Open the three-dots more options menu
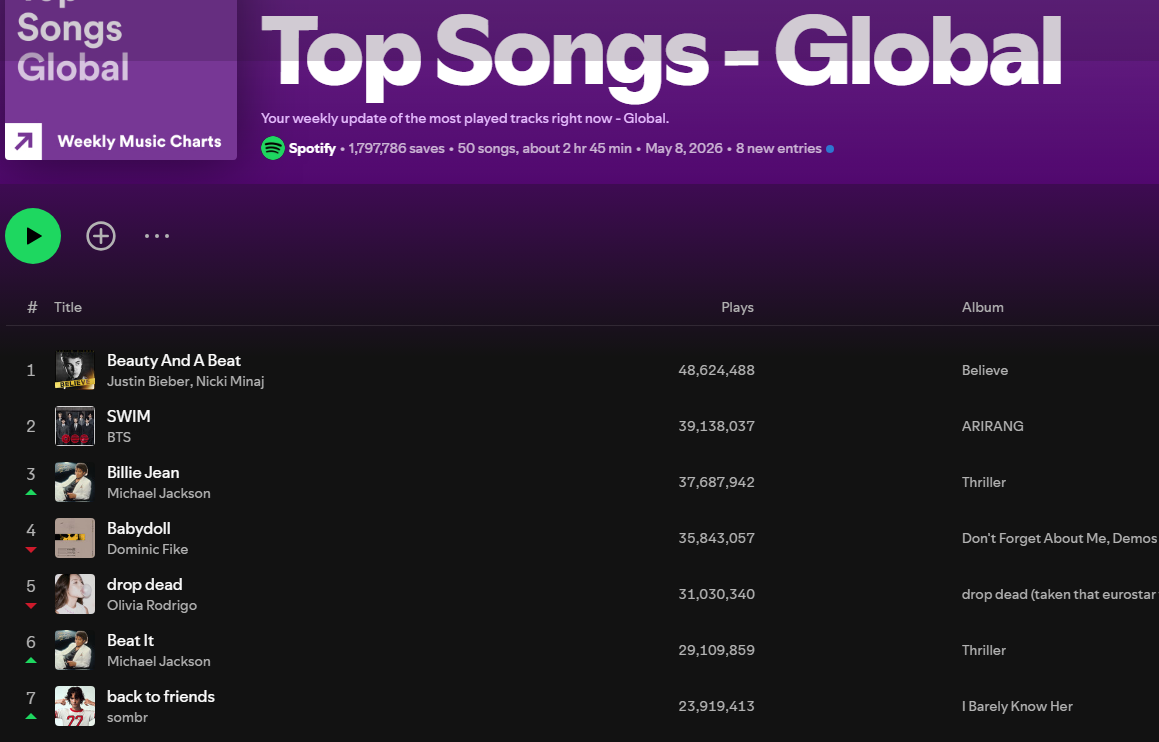1159x742 pixels. (157, 236)
